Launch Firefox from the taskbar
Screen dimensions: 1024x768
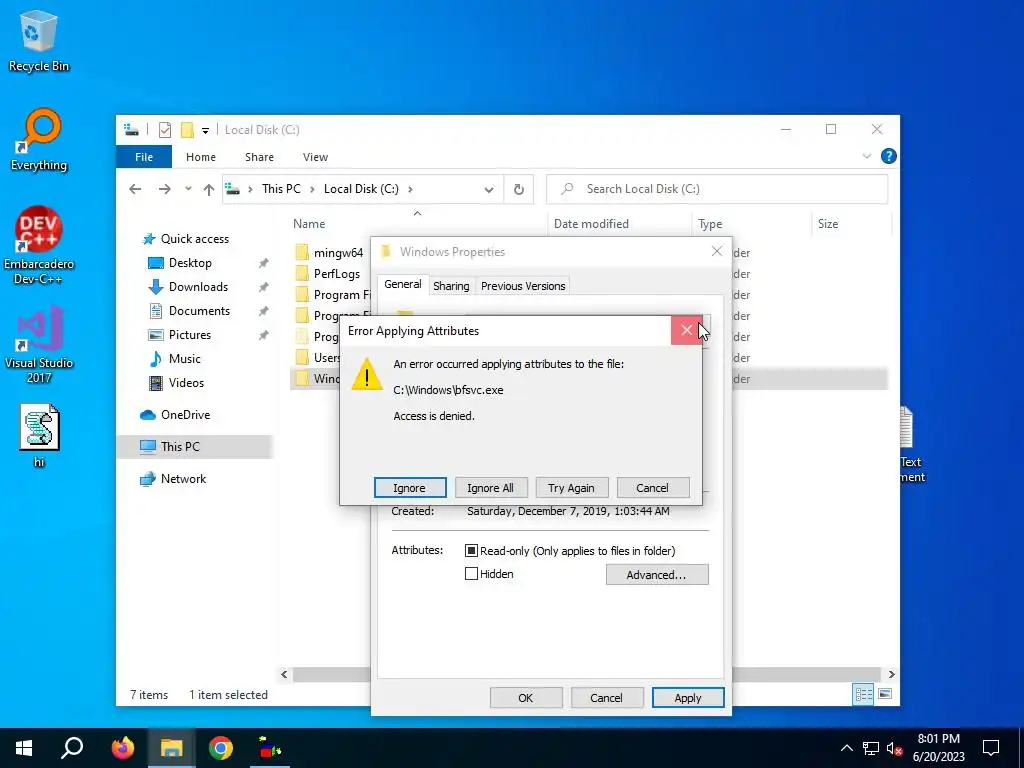click(x=122, y=748)
